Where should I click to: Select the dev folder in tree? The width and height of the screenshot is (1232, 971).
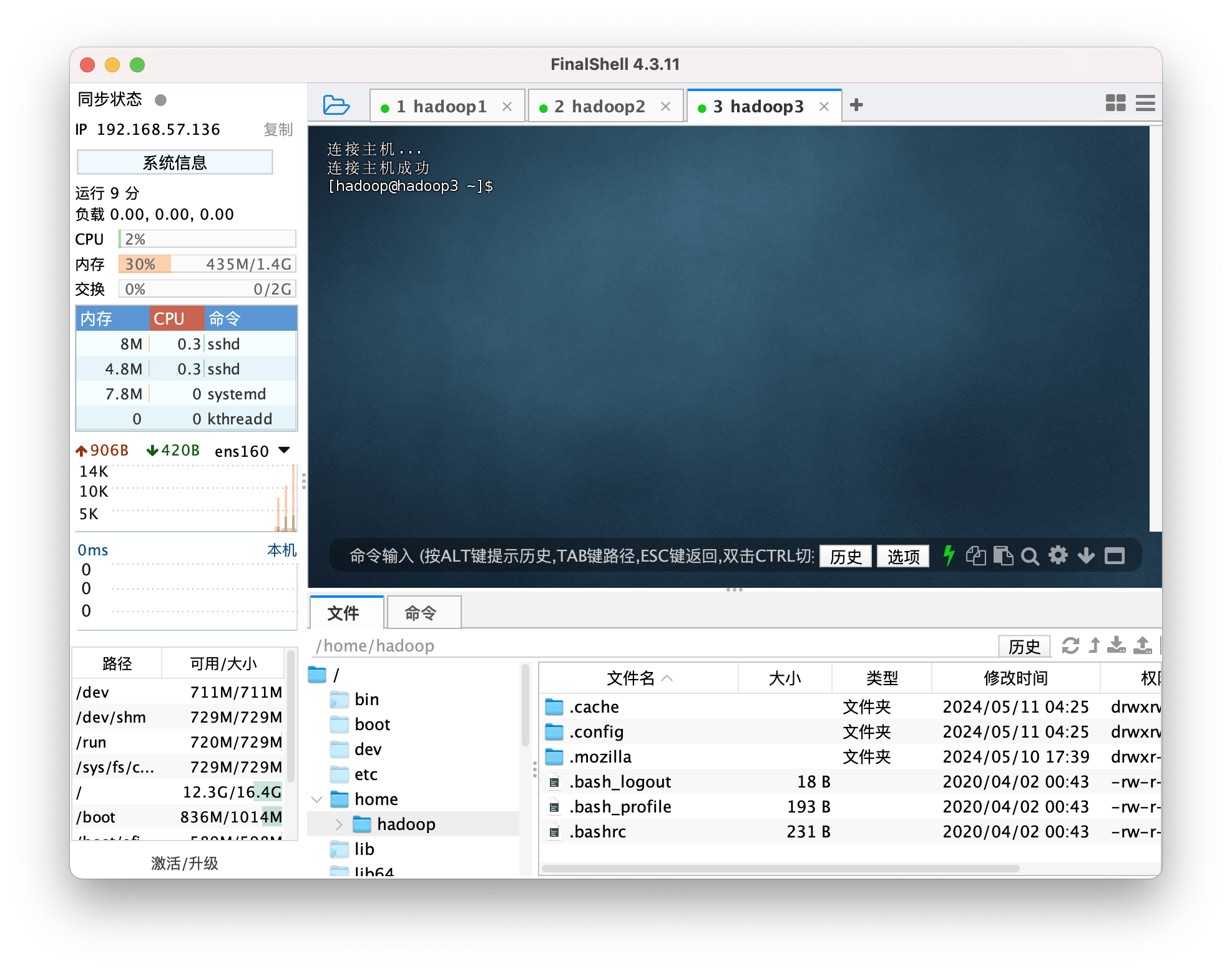coord(356,749)
